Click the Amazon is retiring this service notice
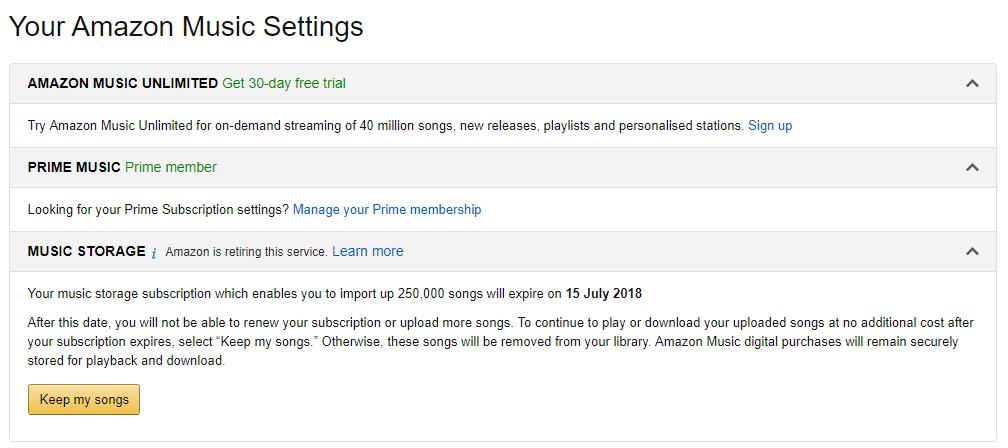The width and height of the screenshot is (1008, 448). pyautogui.click(x=247, y=252)
